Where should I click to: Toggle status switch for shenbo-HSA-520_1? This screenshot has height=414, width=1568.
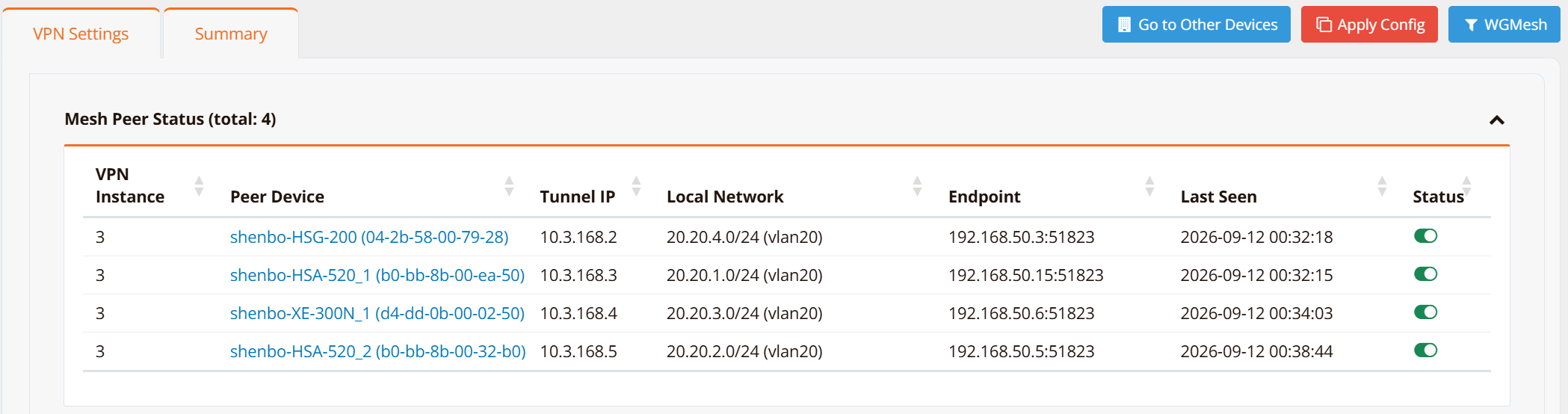click(x=1425, y=274)
